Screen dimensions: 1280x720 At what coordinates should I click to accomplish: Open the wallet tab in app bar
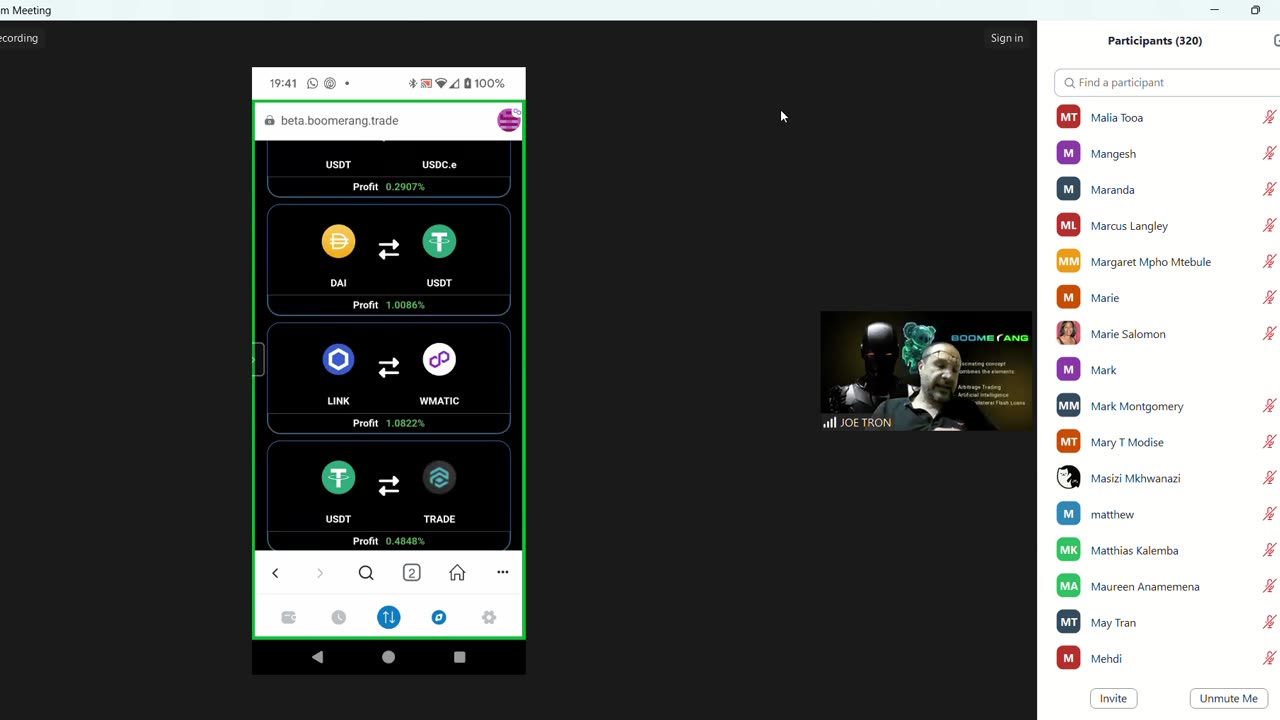click(289, 618)
